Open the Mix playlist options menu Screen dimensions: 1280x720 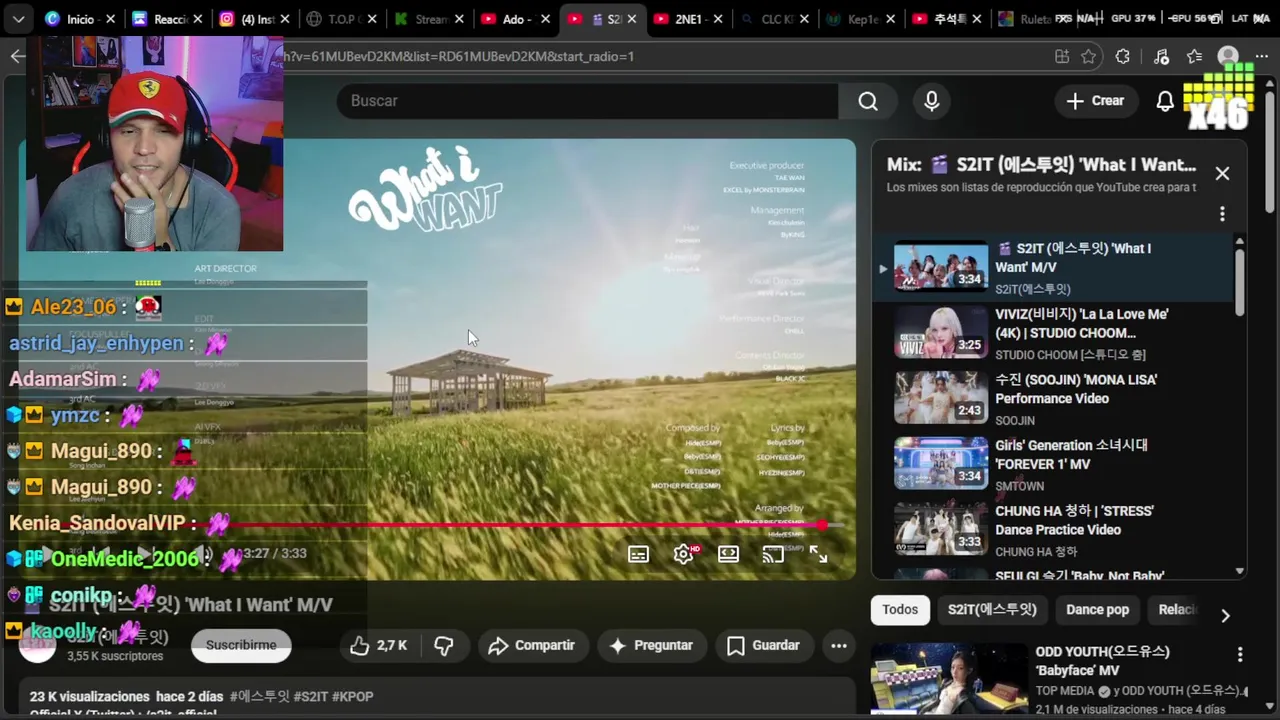point(1222,214)
